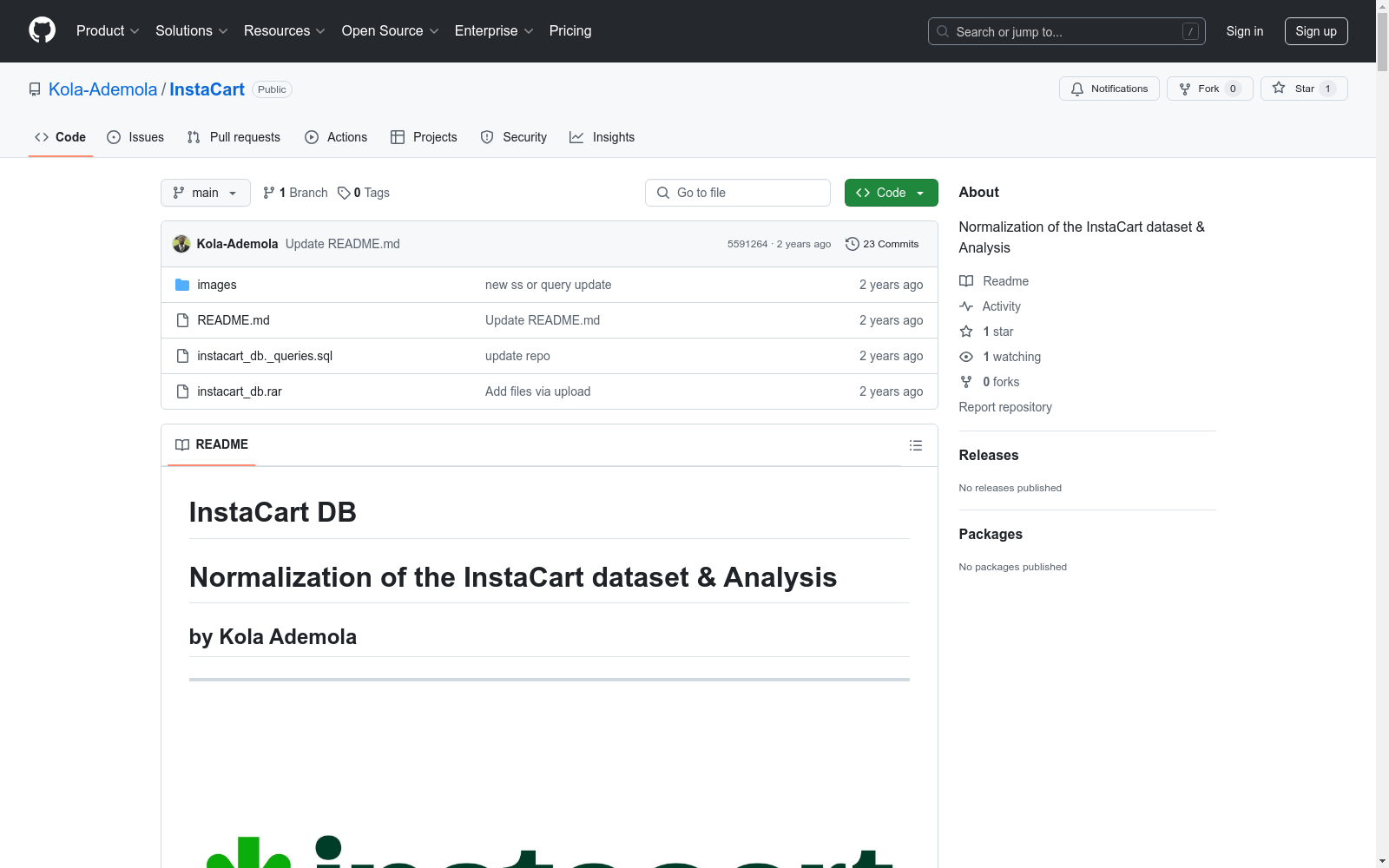Viewport: 1389px width, 868px height.
Task: Expand the Solutions menu
Action: point(192,30)
